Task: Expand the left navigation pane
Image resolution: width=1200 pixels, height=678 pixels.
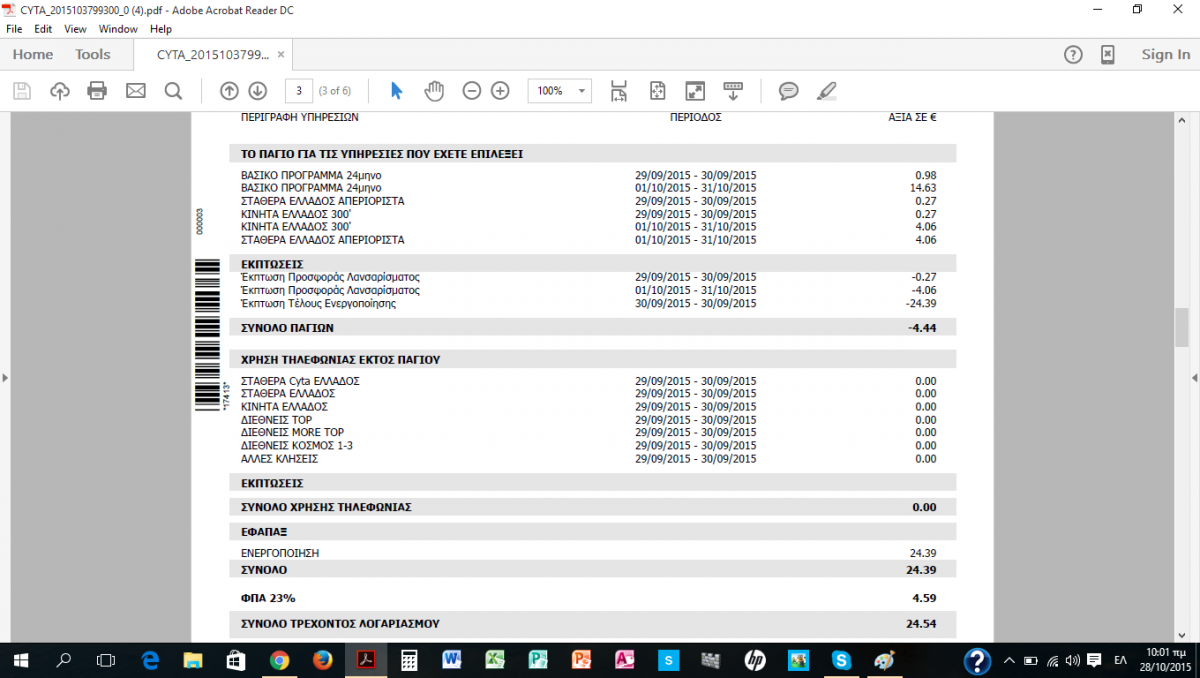Action: pos(5,378)
